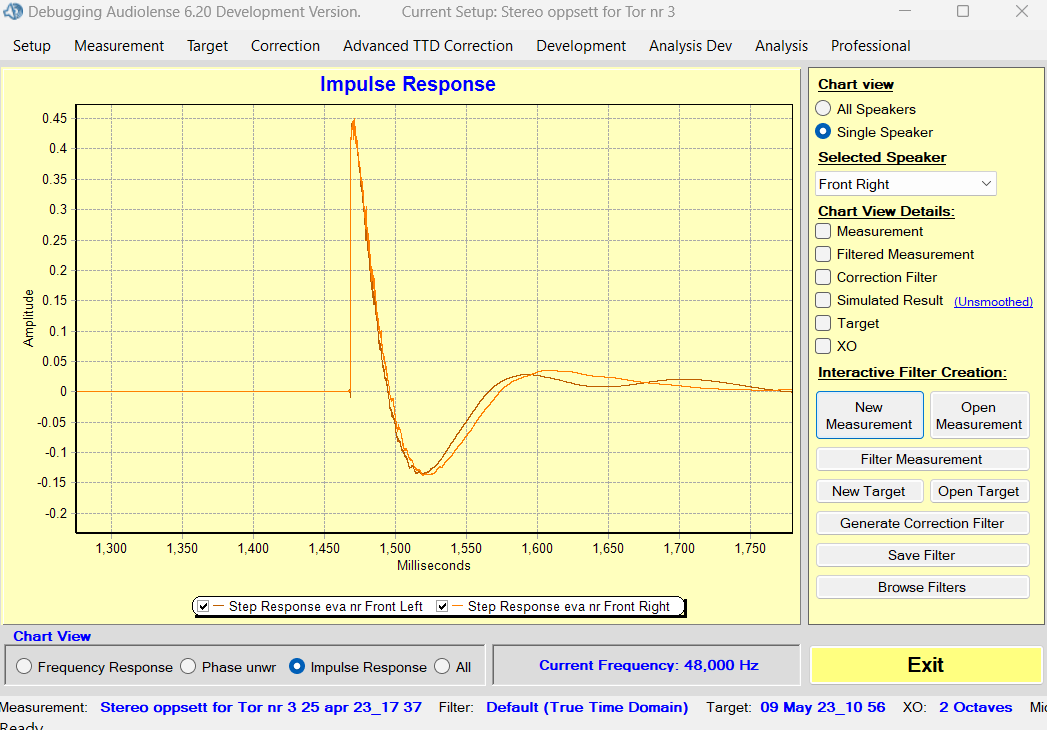This screenshot has height=730, width=1047.
Task: Close the Audiolense window
Action: (1022, 11)
